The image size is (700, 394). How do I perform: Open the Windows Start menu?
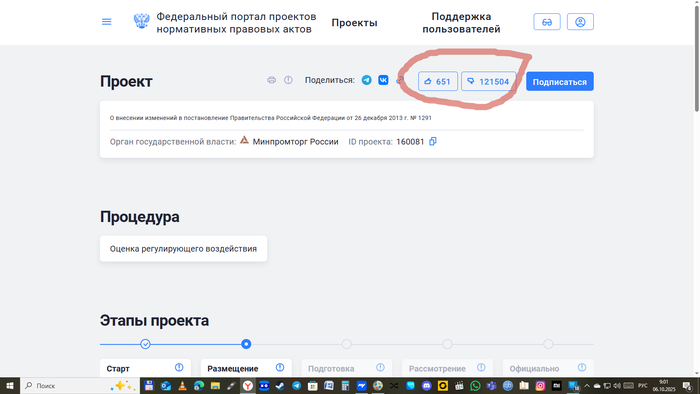[x=10, y=386]
